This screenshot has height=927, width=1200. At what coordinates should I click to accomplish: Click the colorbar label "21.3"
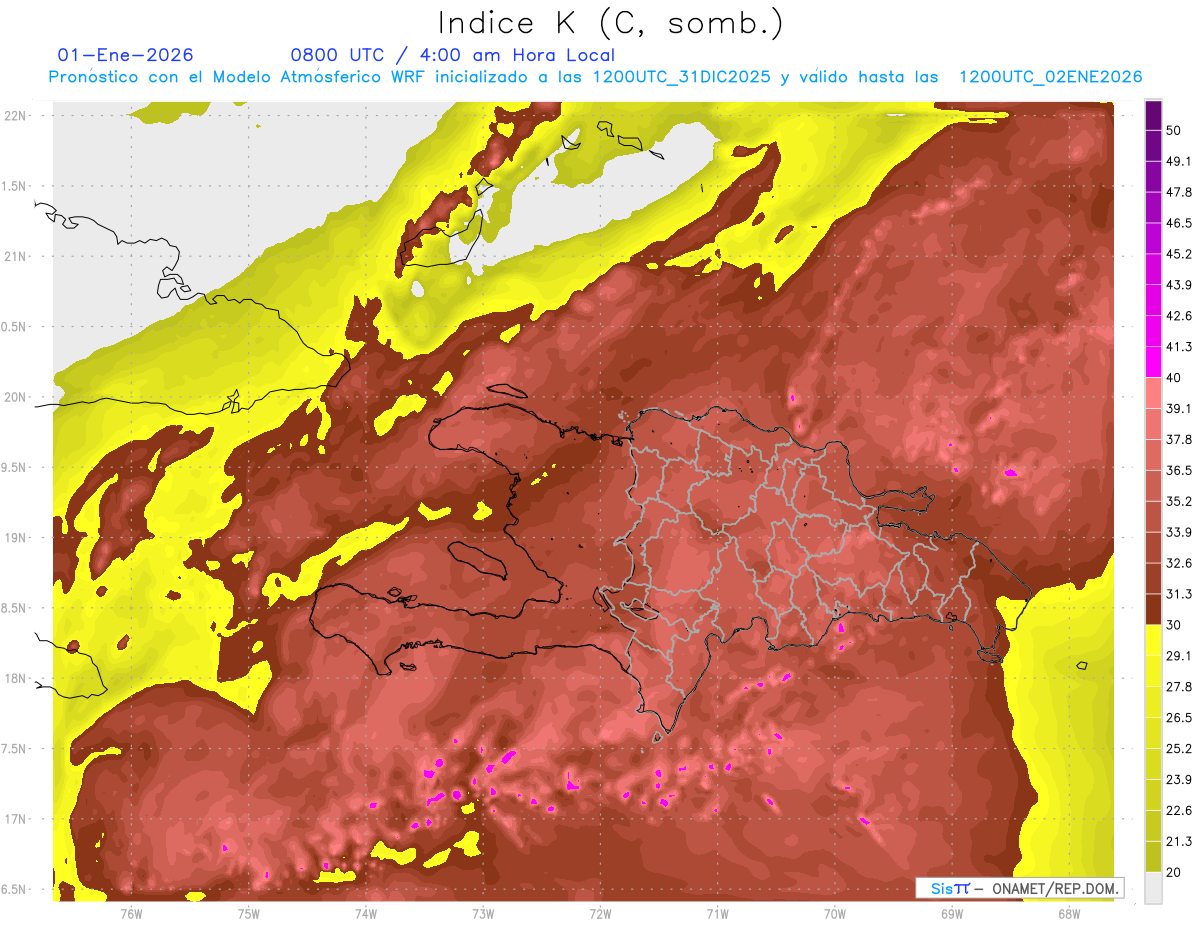pyautogui.click(x=1179, y=842)
